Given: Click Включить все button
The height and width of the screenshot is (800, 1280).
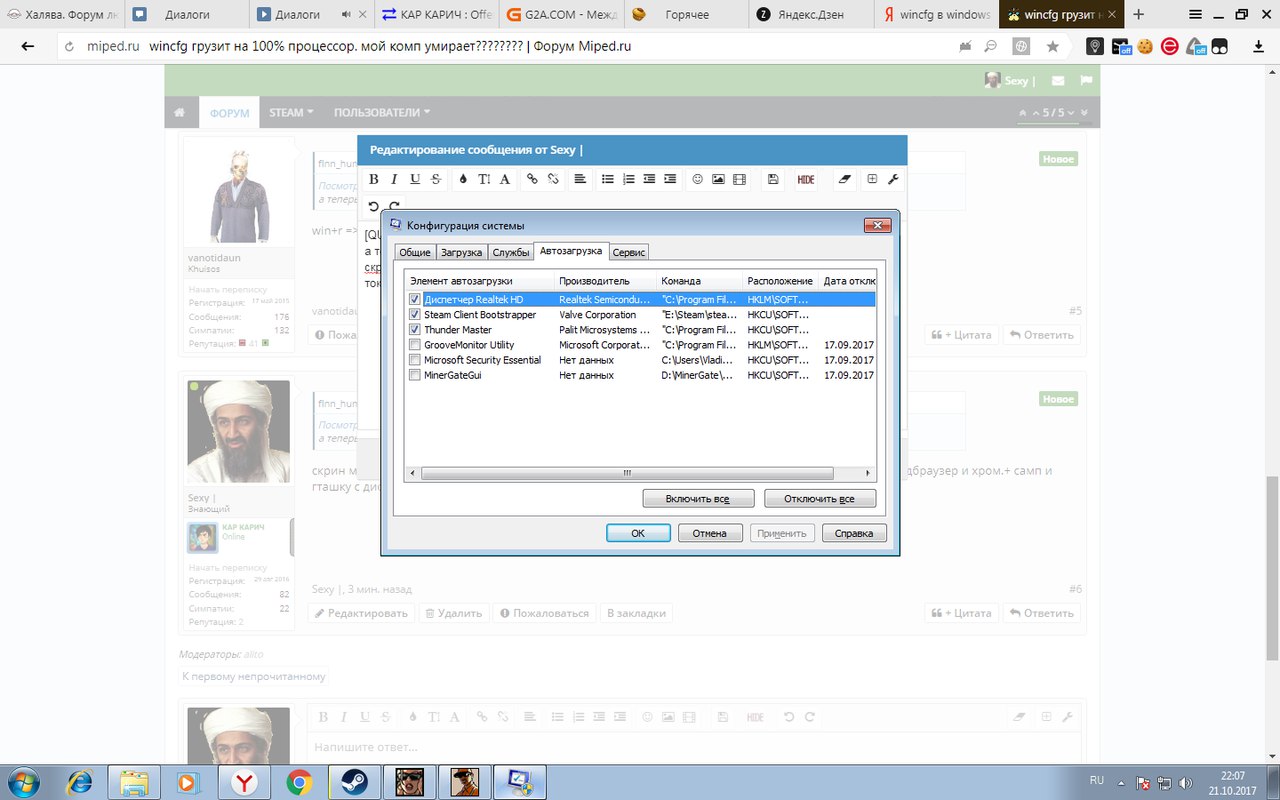Looking at the screenshot, I should click(698, 498).
